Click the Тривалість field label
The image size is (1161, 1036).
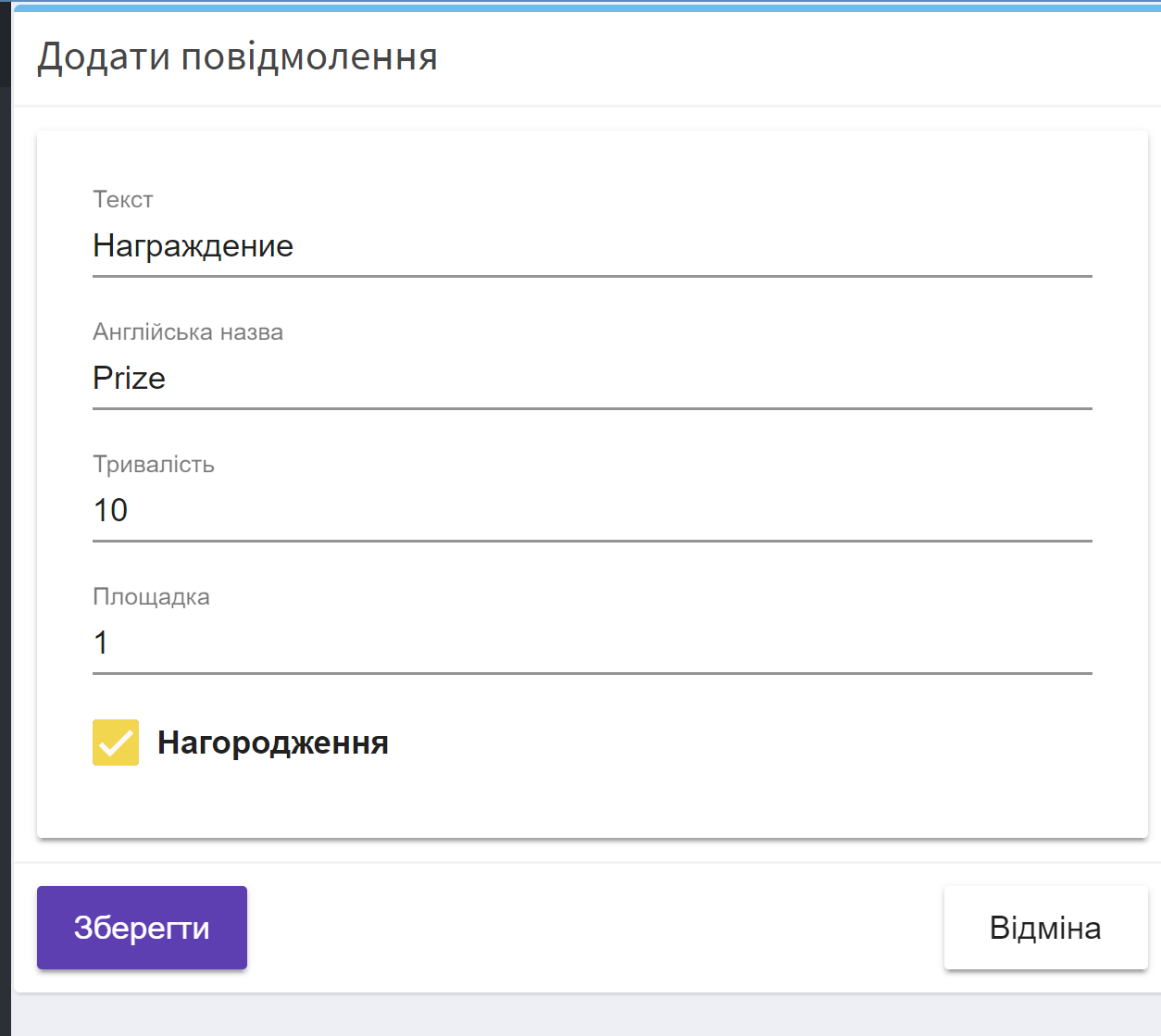153,464
